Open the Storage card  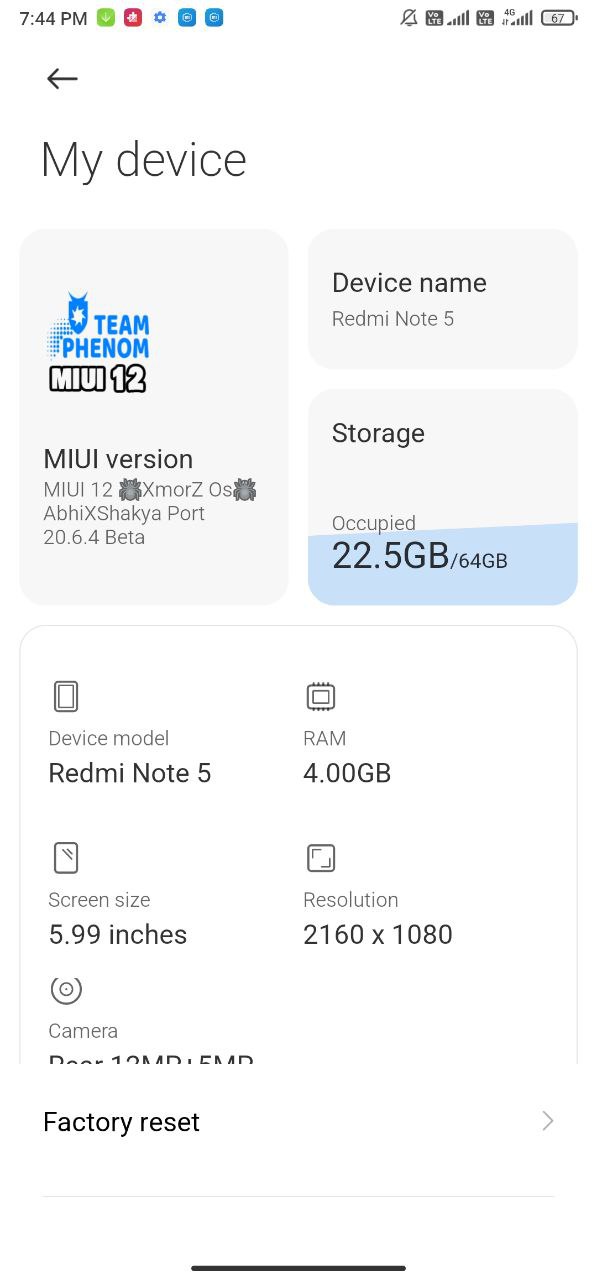tap(443, 497)
